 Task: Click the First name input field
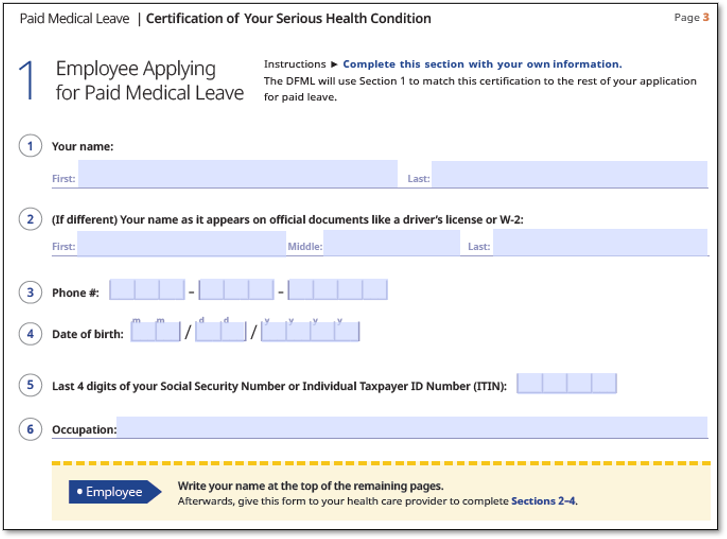click(237, 175)
